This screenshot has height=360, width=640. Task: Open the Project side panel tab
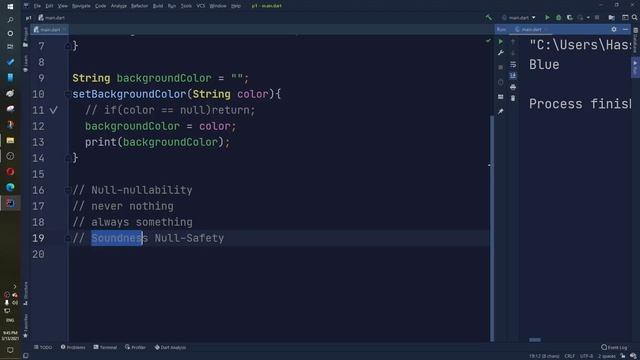(x=26, y=37)
